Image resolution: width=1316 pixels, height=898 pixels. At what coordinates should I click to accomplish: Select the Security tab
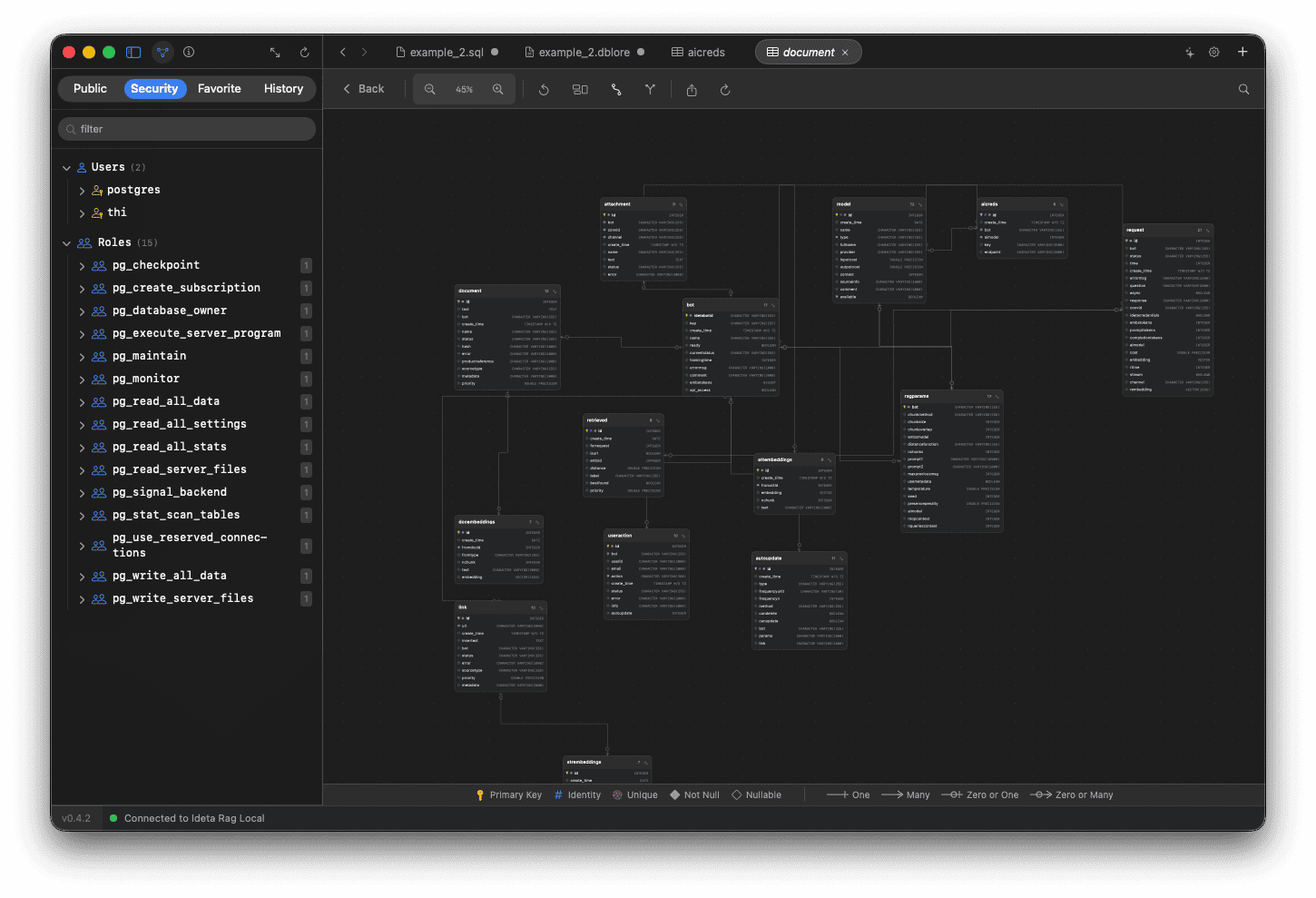pos(154,88)
